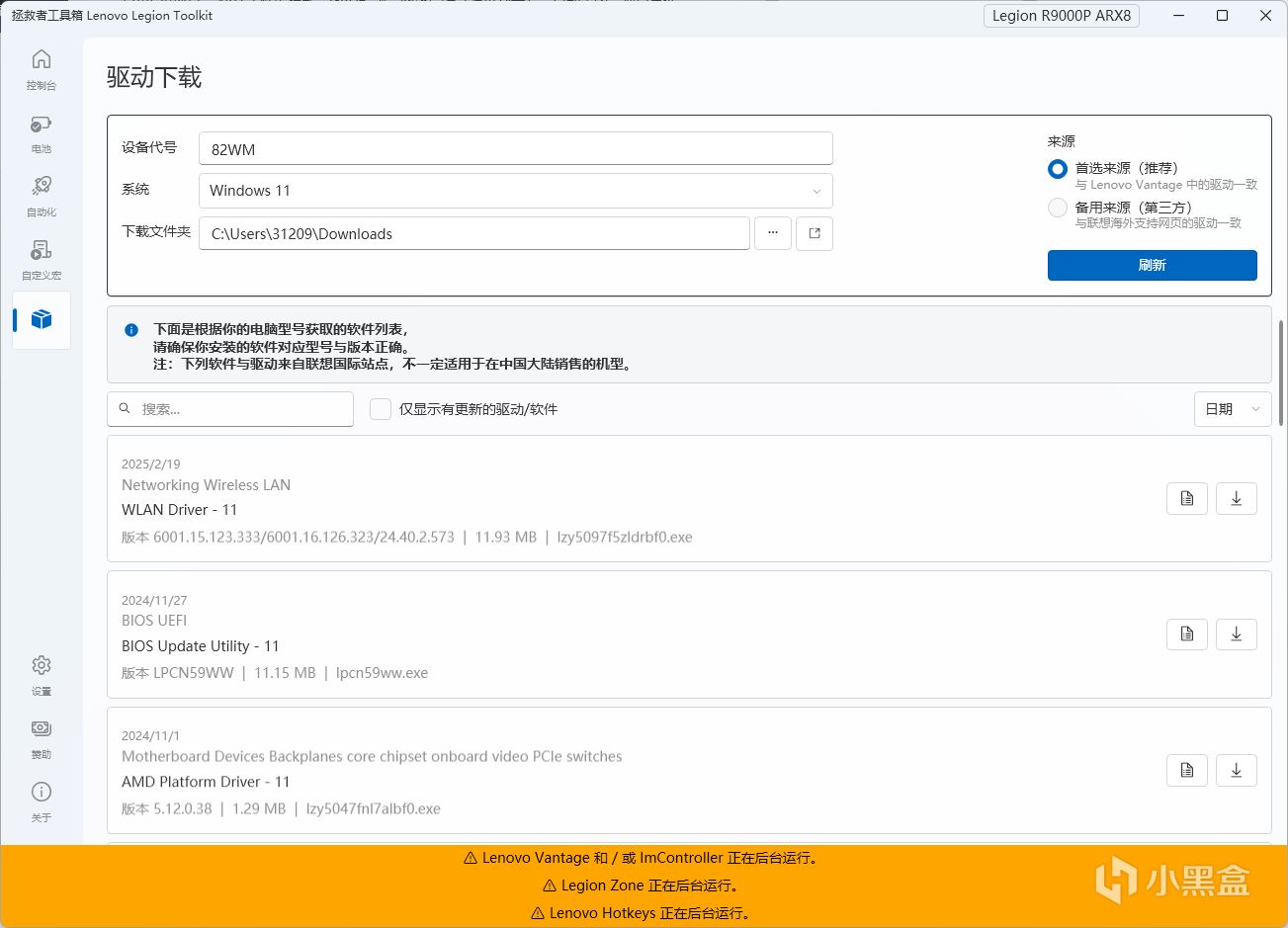Image resolution: width=1288 pixels, height=928 pixels.
Task: Go to the 电池 battery page
Action: [x=42, y=133]
